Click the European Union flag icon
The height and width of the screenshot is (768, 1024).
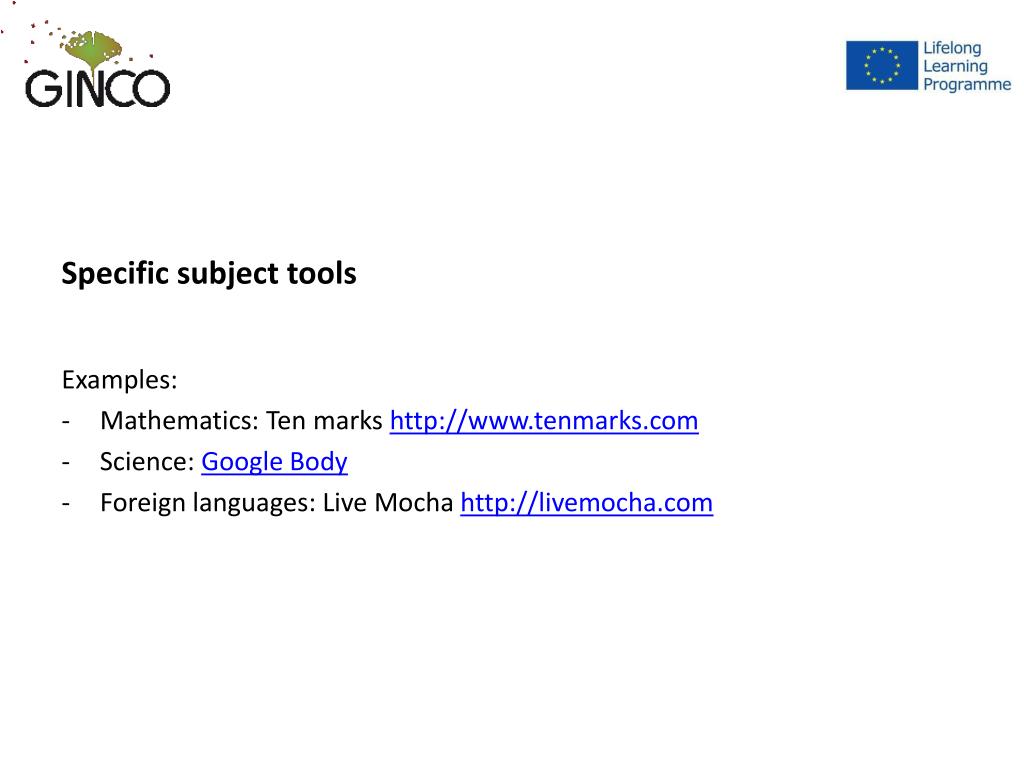point(881,66)
